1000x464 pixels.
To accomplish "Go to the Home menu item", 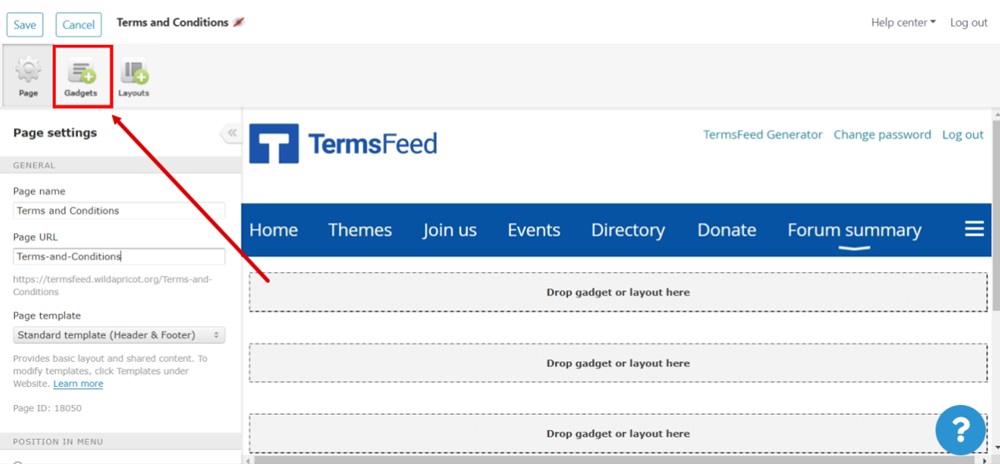I will coord(274,230).
